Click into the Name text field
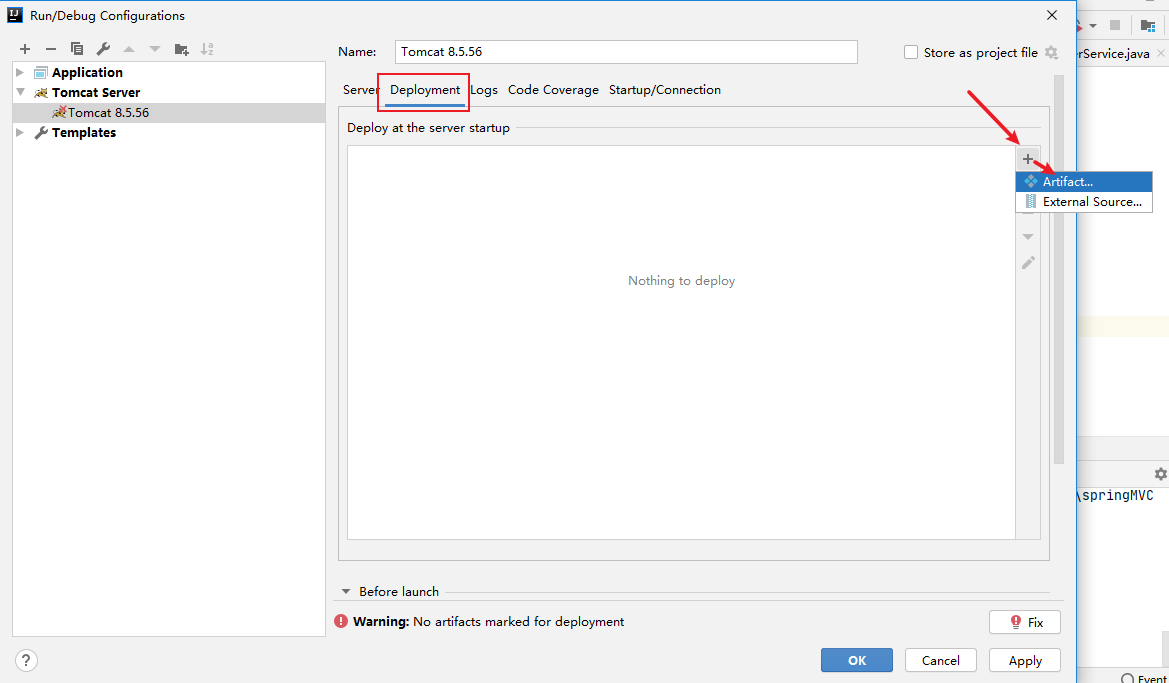Viewport: 1169px width, 683px height. pos(626,51)
